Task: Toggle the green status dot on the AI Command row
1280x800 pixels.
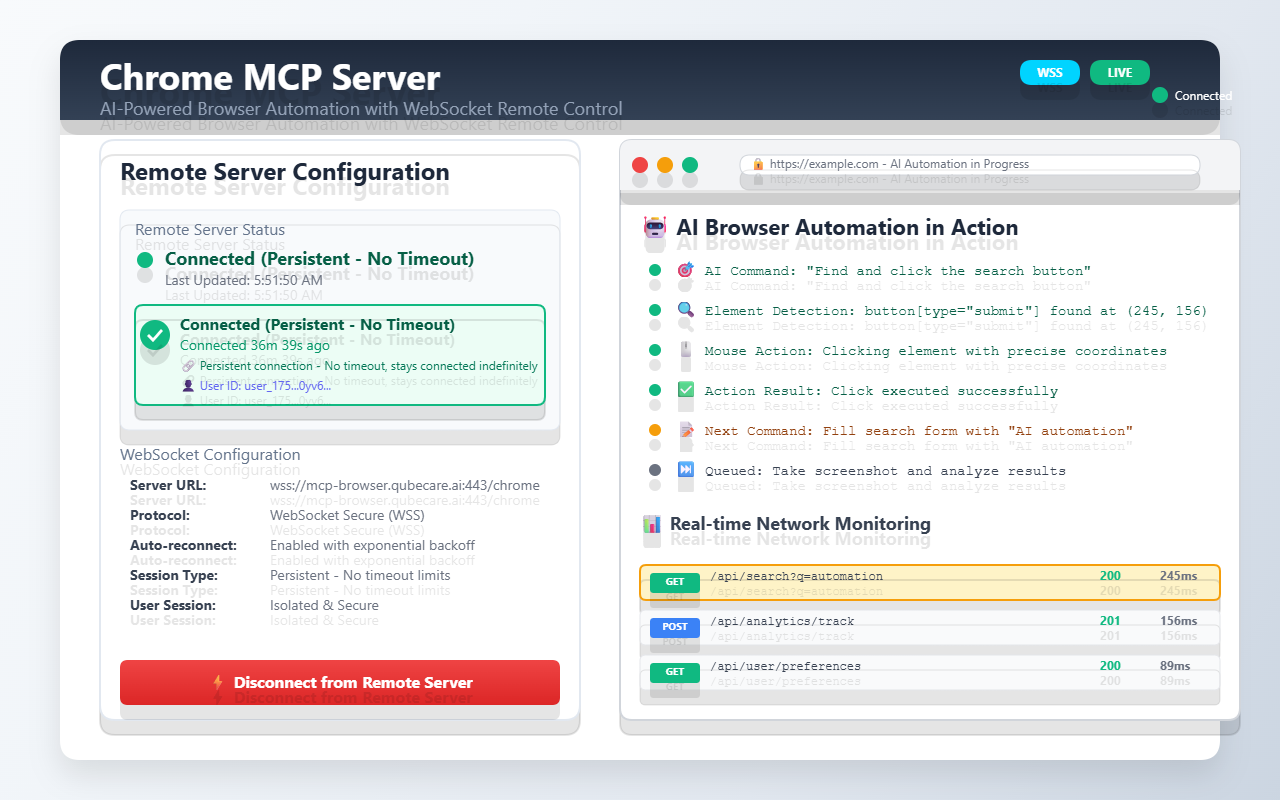Action: coord(655,270)
